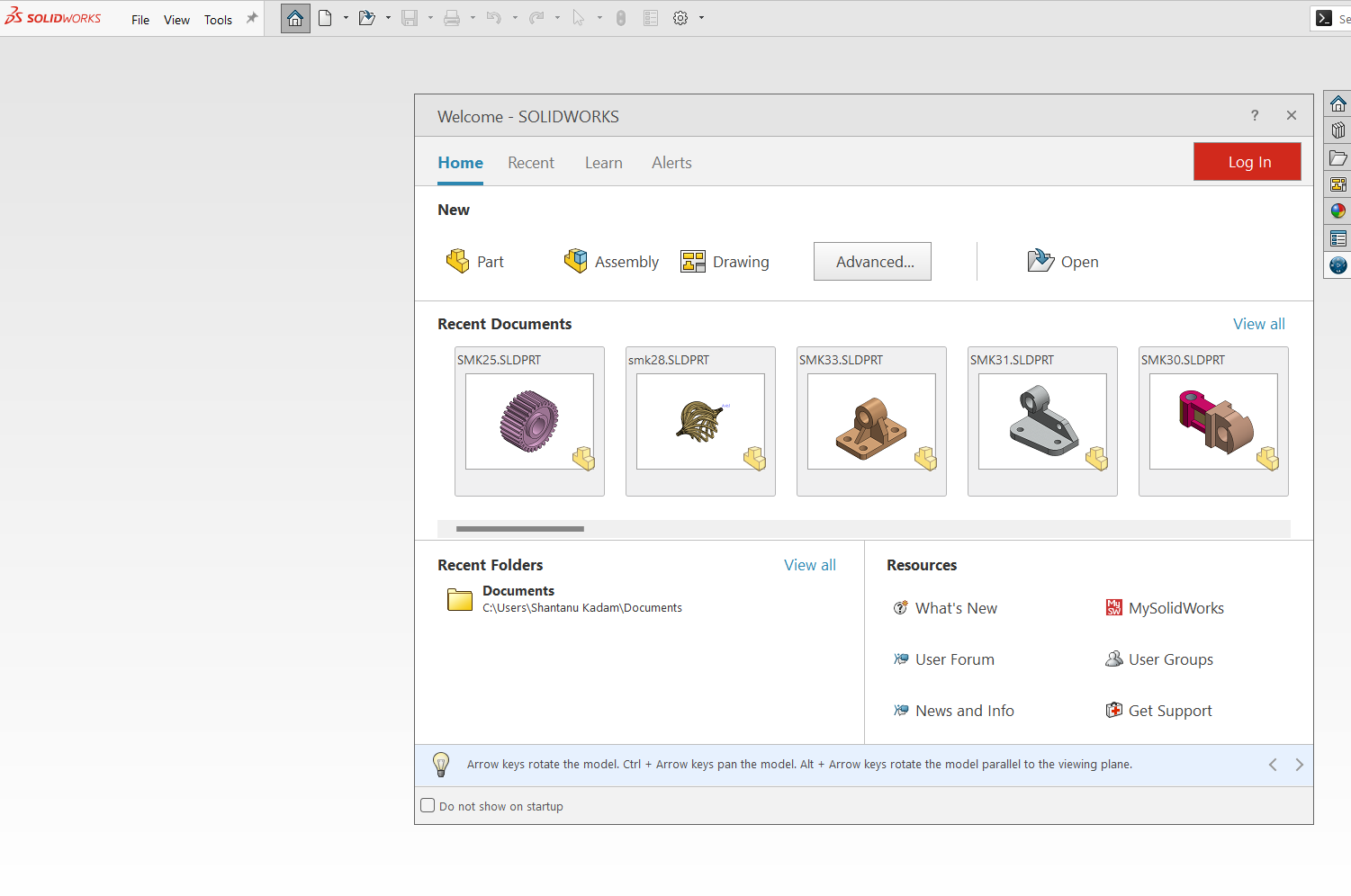
Task: Pin the menu bar with the pushpin icon
Action: pyautogui.click(x=252, y=18)
